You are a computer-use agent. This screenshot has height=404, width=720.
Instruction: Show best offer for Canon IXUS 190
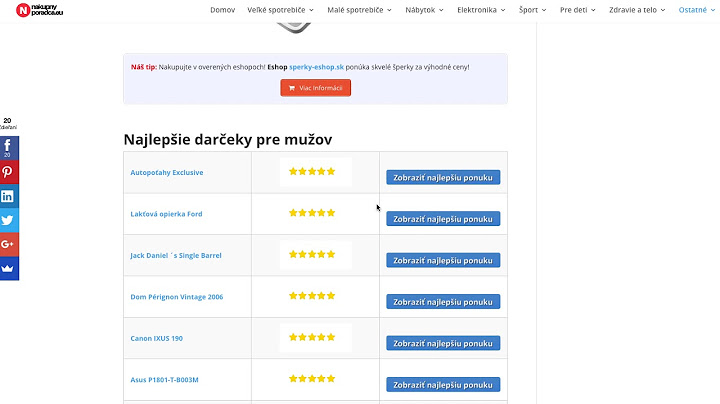[443, 343]
